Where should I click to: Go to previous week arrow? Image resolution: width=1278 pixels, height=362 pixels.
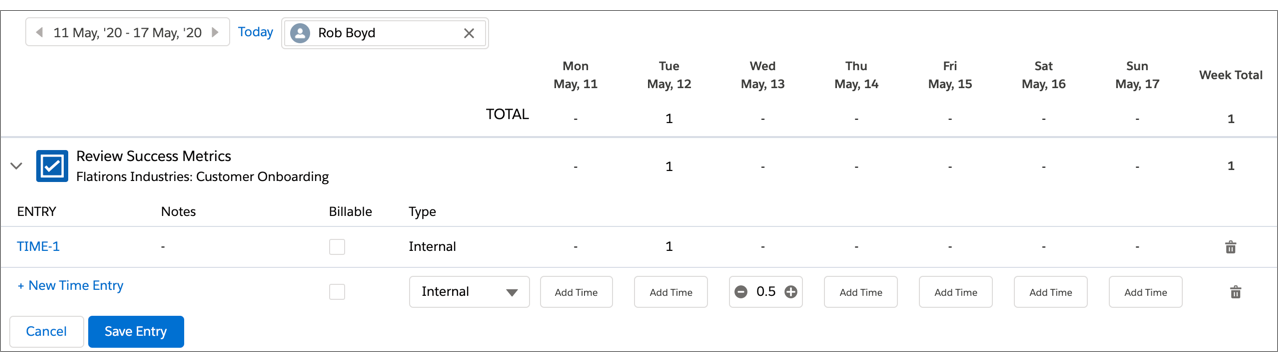point(39,33)
